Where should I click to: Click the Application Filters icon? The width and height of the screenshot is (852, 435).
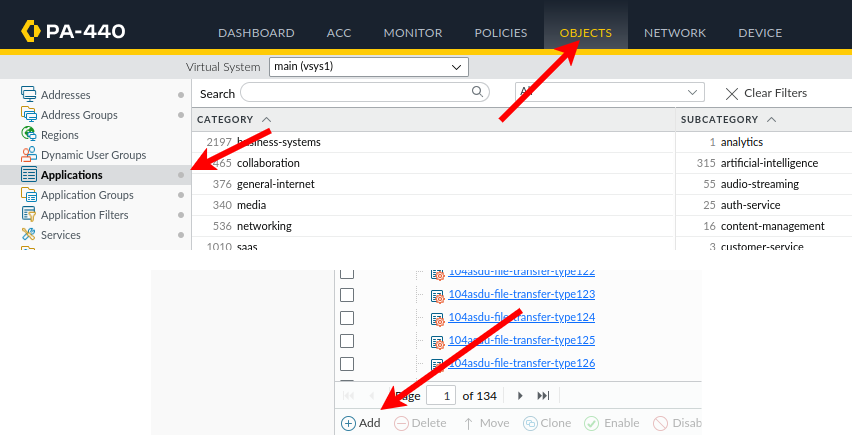click(29, 215)
